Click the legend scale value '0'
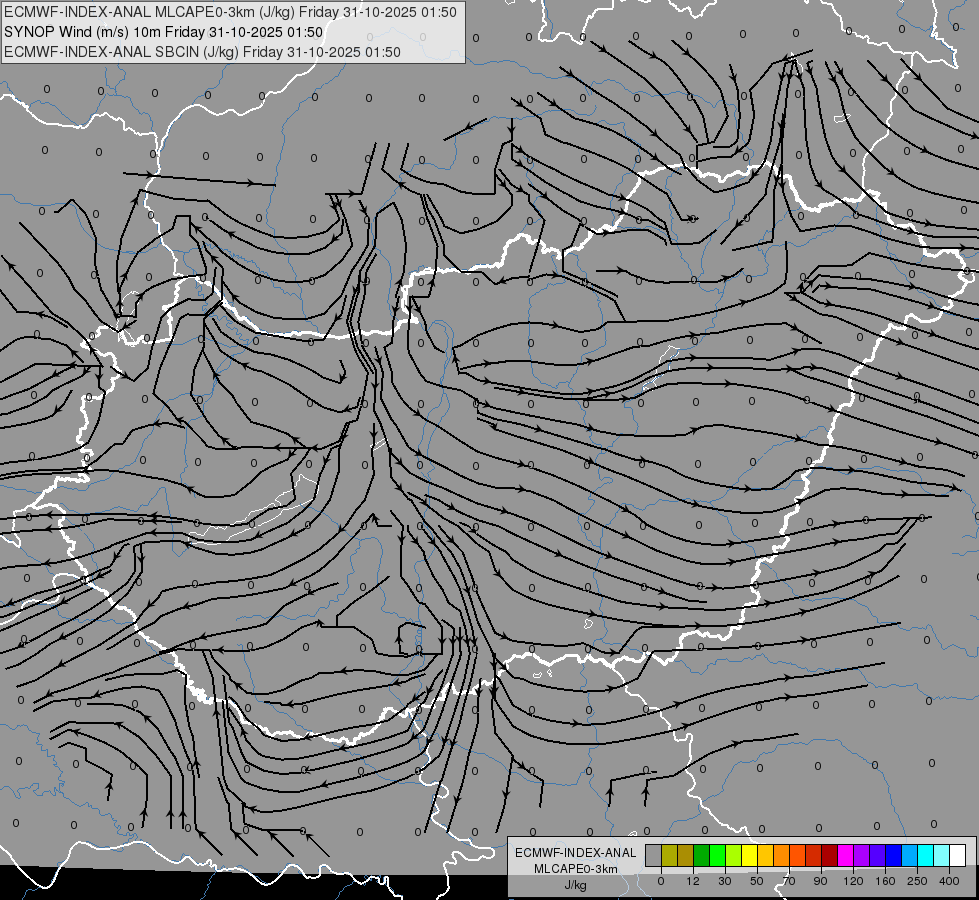Screen dimensions: 979x900 661,881
